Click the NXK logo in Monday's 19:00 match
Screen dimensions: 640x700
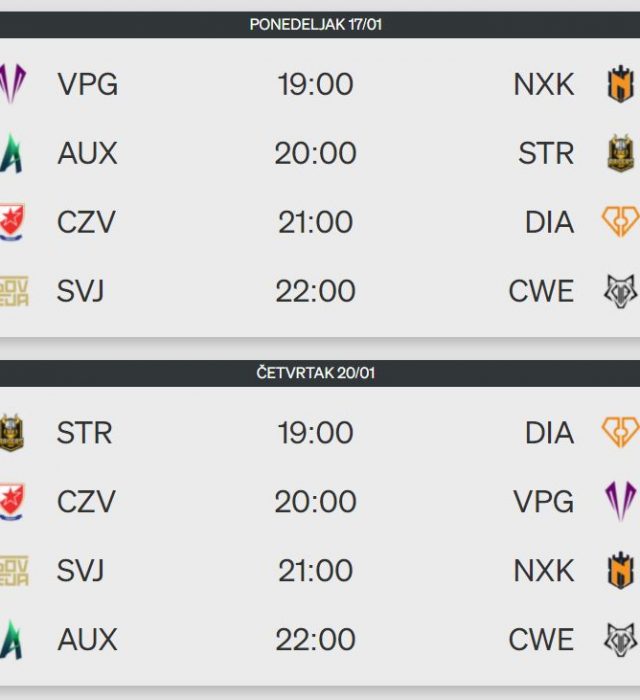(620, 84)
